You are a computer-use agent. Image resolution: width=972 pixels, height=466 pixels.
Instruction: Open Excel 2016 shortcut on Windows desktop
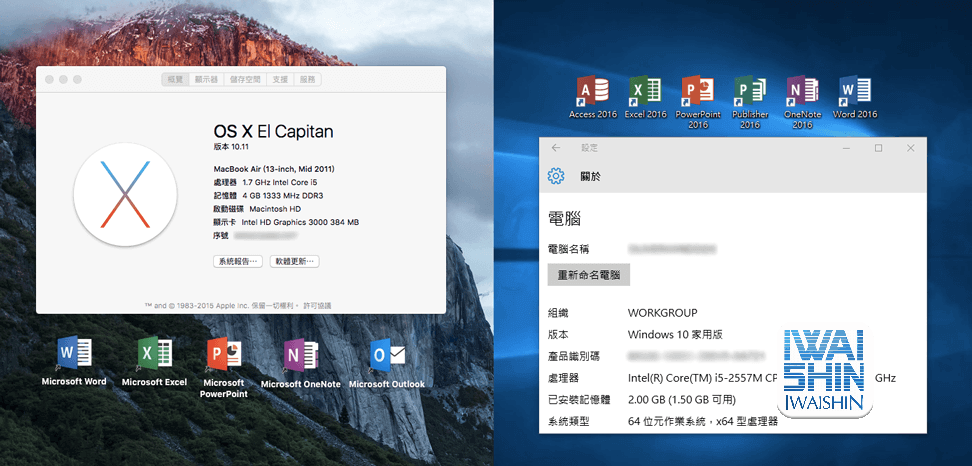coord(645,92)
